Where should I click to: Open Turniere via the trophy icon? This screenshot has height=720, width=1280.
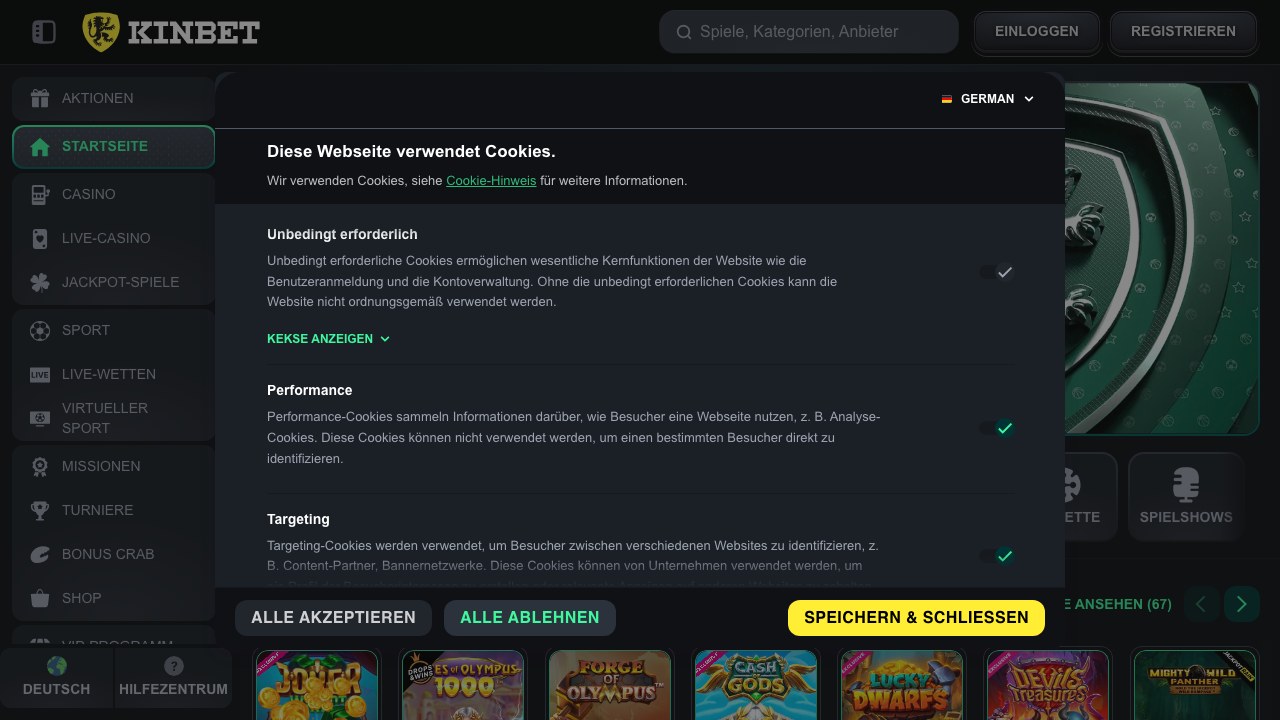pos(40,510)
